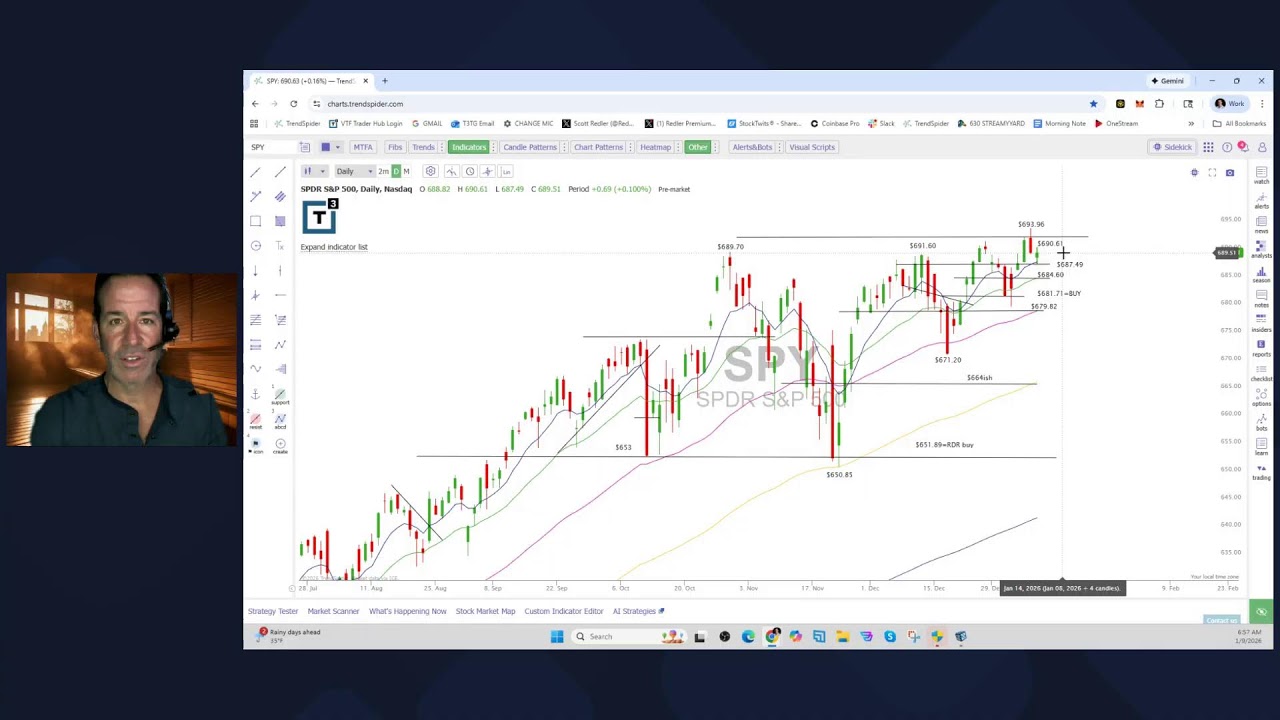The height and width of the screenshot is (720, 1280).
Task: Open the chart type dropdown
Action: 314,171
